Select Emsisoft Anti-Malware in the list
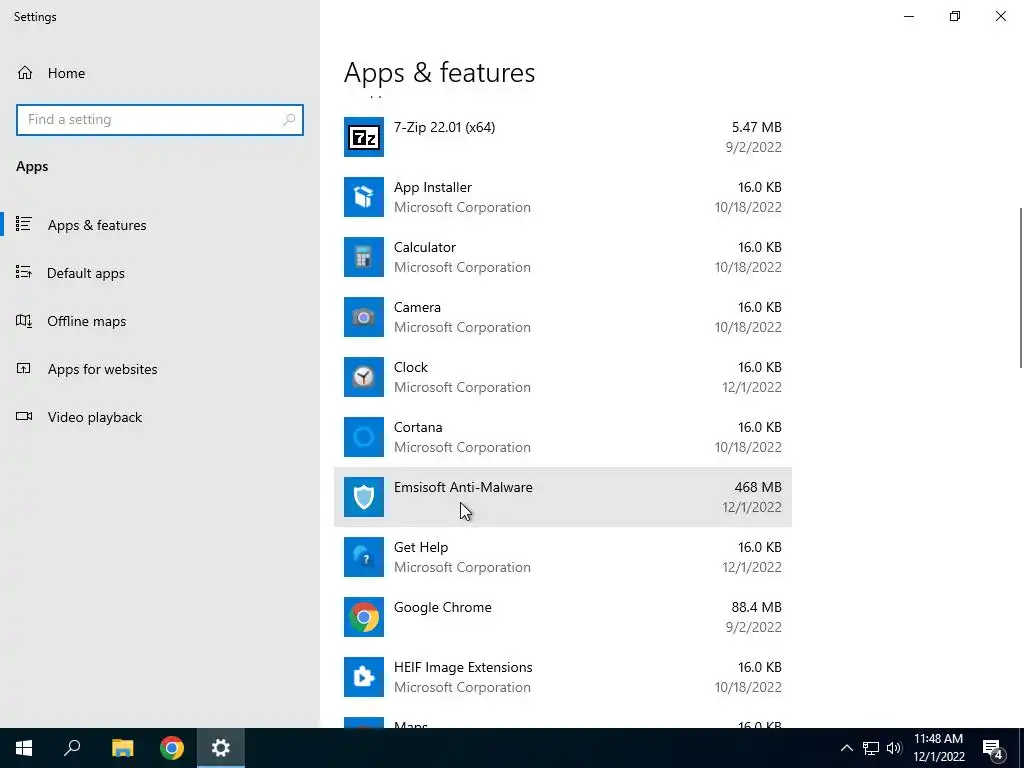Screen dimensions: 1024x768 click(x=563, y=498)
